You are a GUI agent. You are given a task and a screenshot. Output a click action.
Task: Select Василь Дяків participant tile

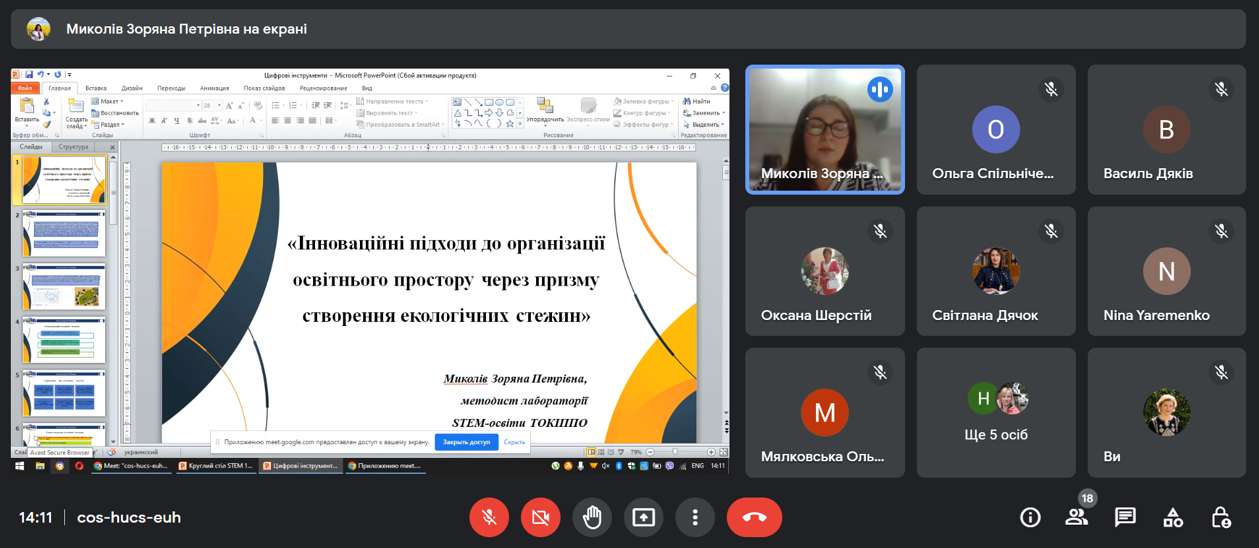pyautogui.click(x=1167, y=129)
